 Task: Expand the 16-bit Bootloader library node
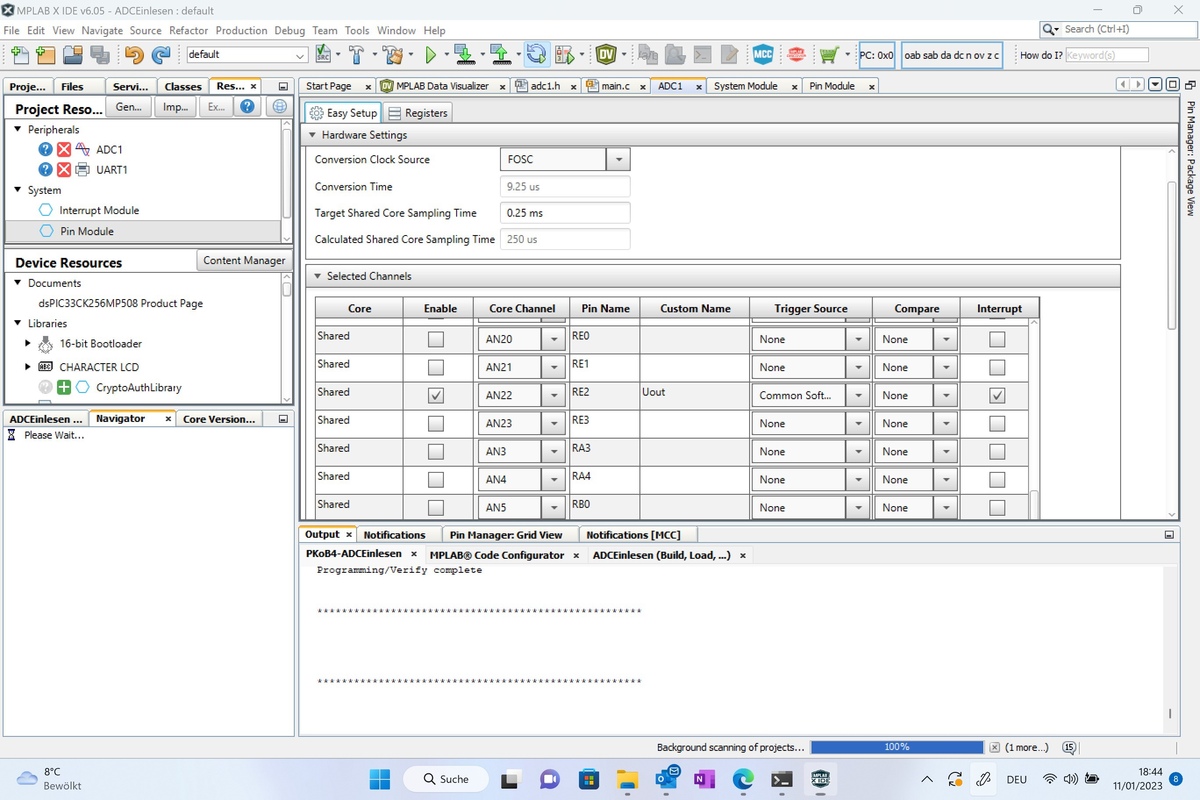28,343
